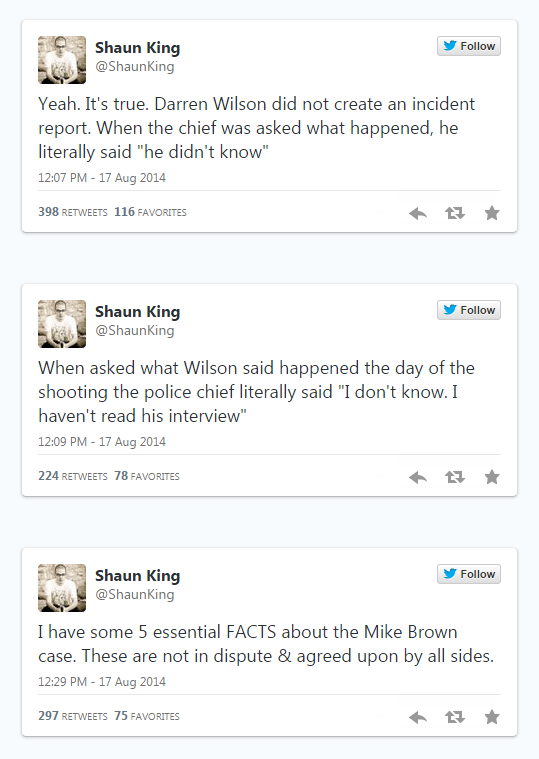Reply to the 5 essential FACTS tweet
Image resolution: width=539 pixels, height=759 pixels.
[x=418, y=717]
